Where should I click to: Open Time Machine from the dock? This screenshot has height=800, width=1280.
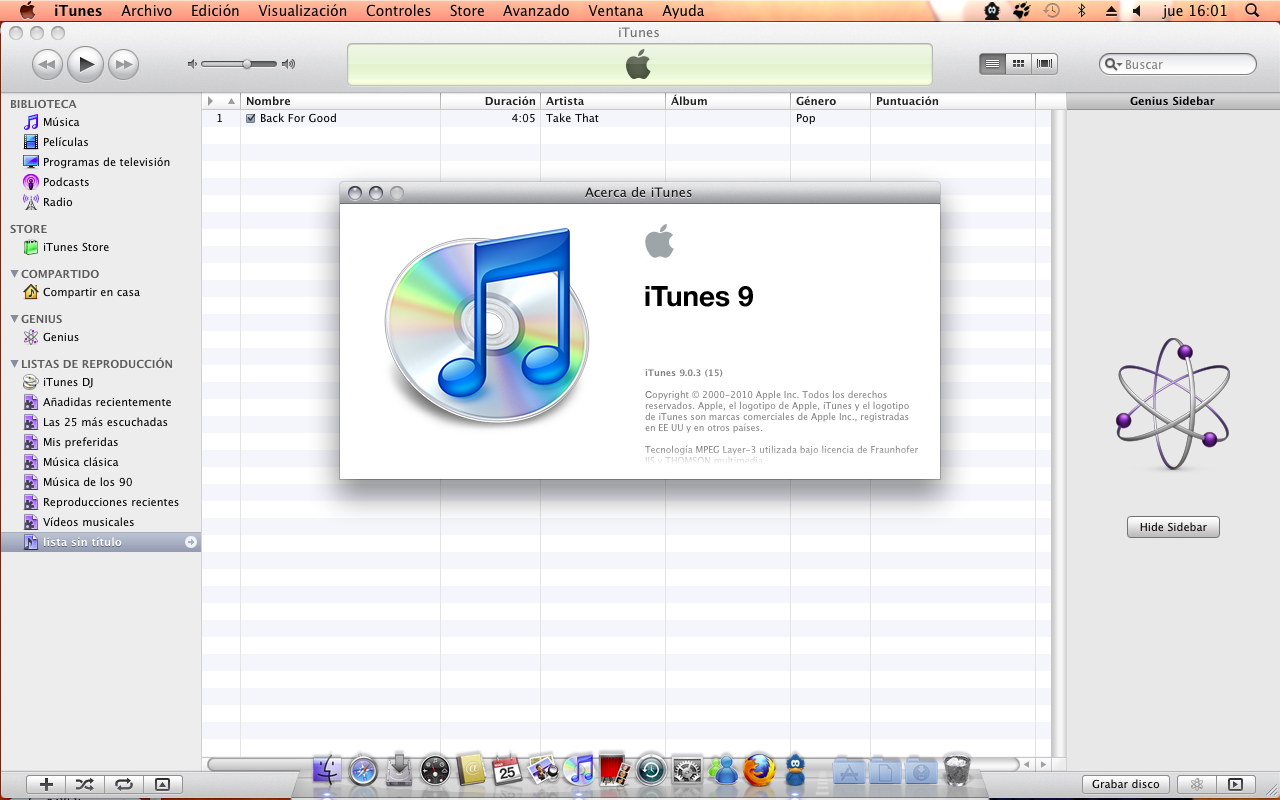pyautogui.click(x=651, y=770)
